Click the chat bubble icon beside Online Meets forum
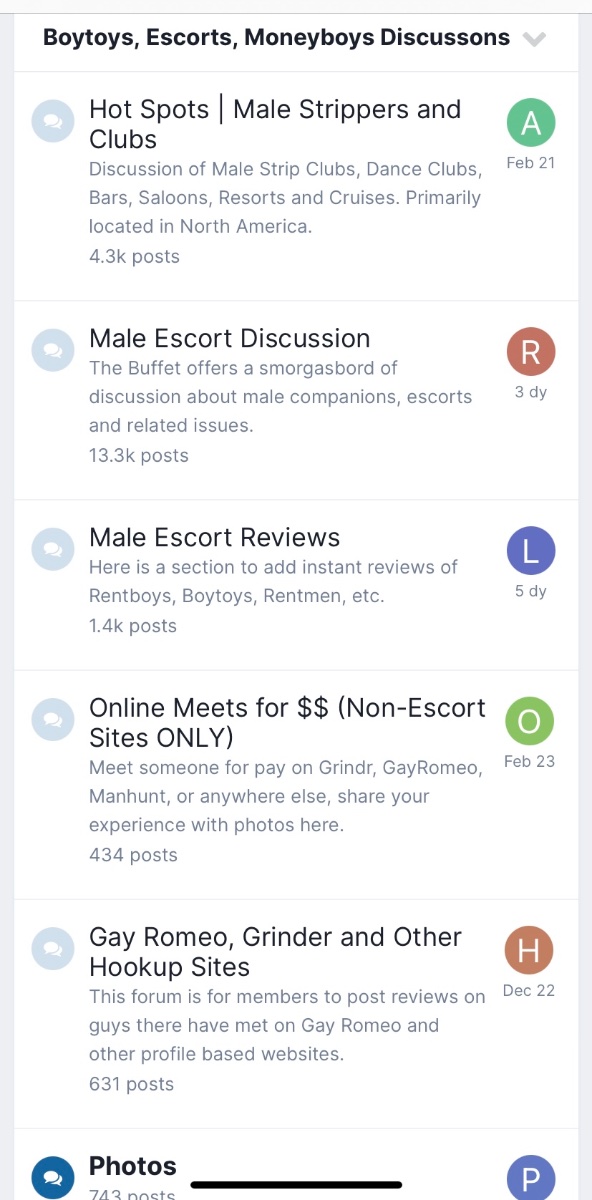This screenshot has width=592, height=1200. [51, 719]
